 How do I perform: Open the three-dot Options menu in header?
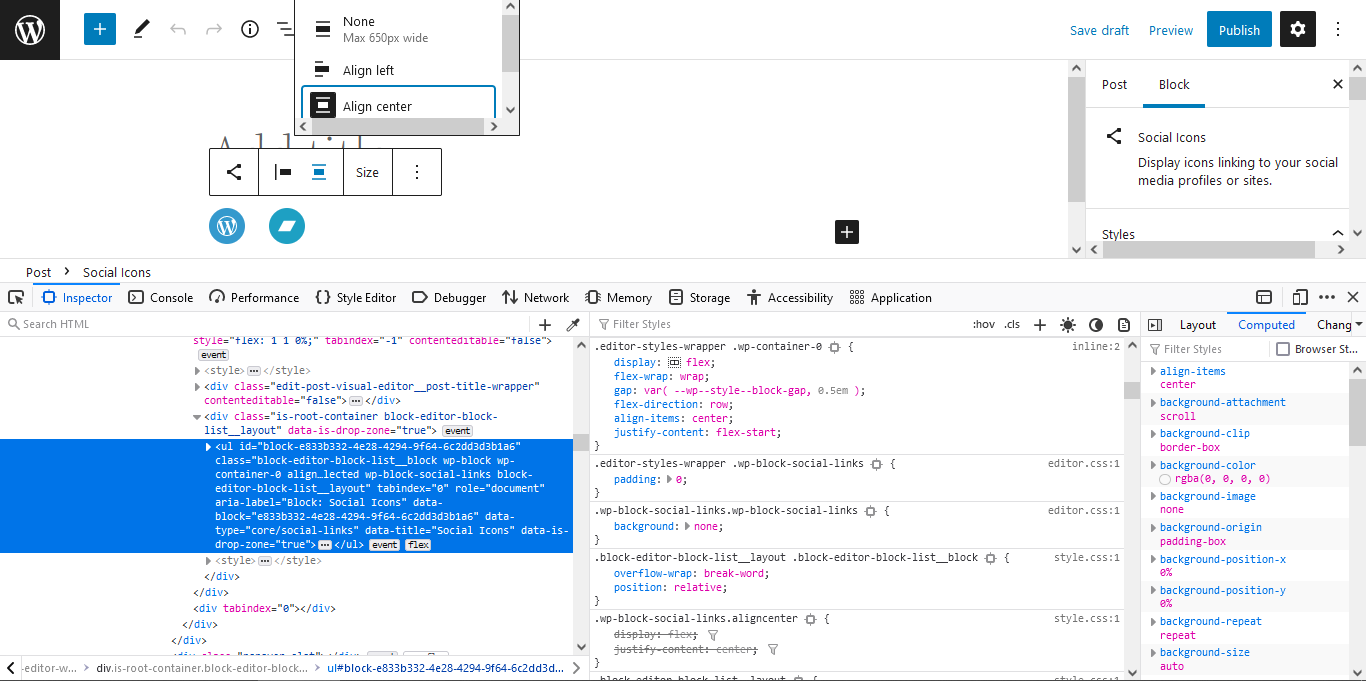tap(1338, 30)
